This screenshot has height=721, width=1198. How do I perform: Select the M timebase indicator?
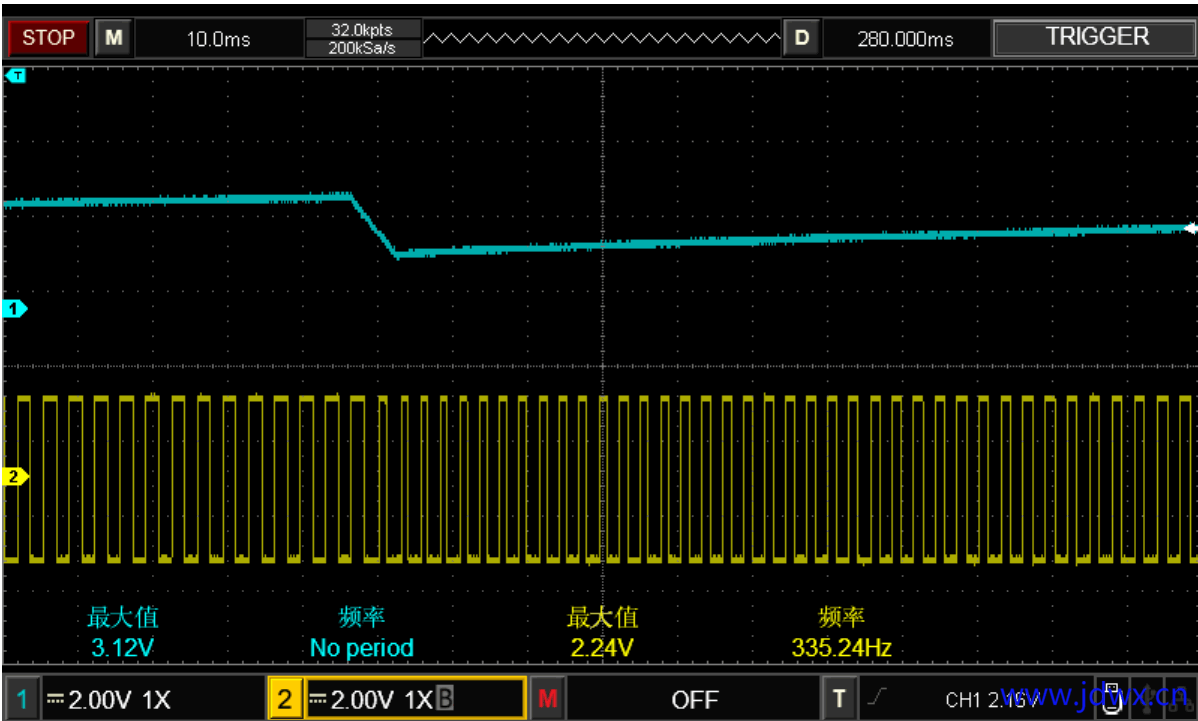[114, 37]
